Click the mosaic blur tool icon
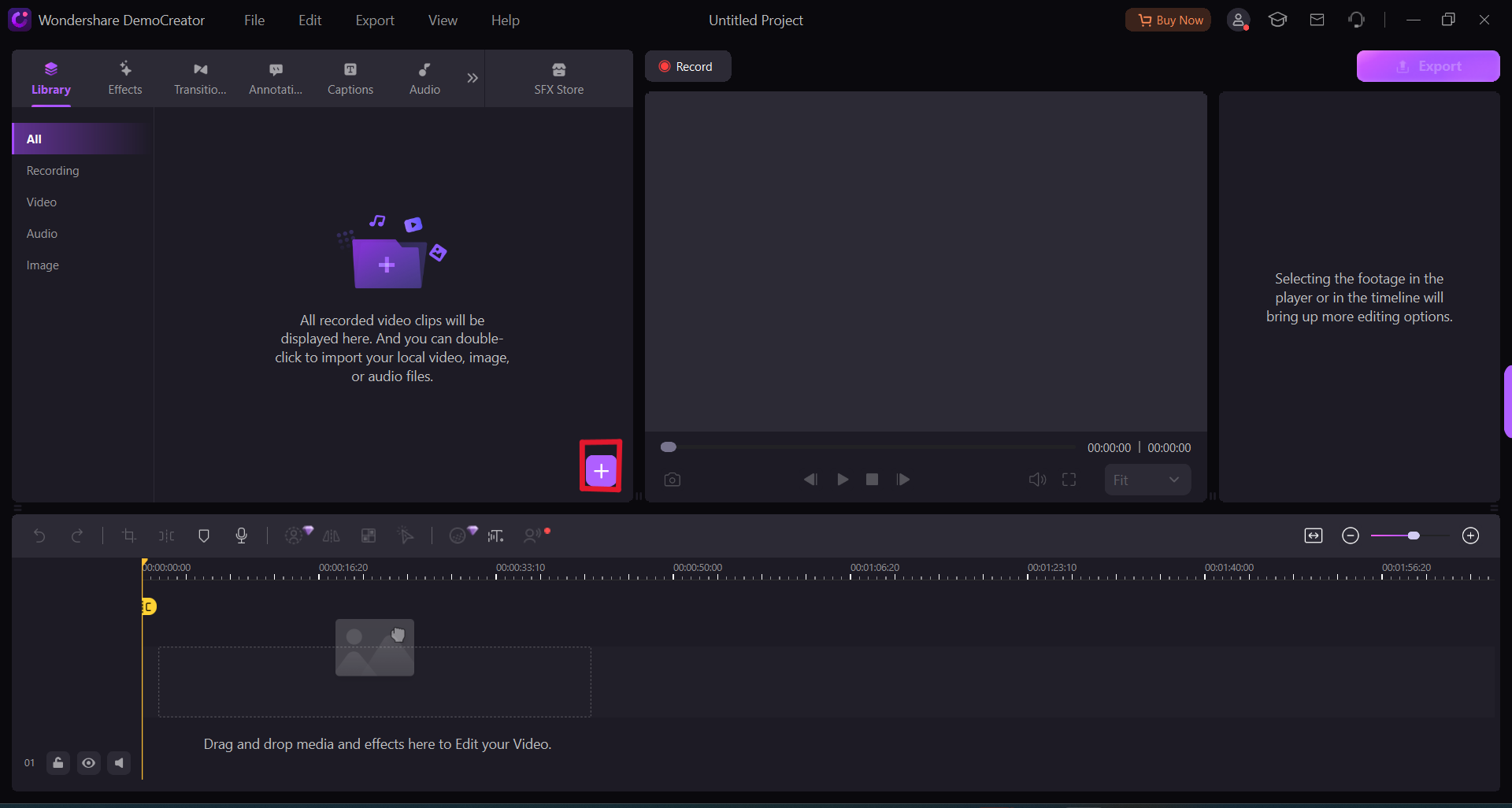The width and height of the screenshot is (1512, 808). [368, 536]
